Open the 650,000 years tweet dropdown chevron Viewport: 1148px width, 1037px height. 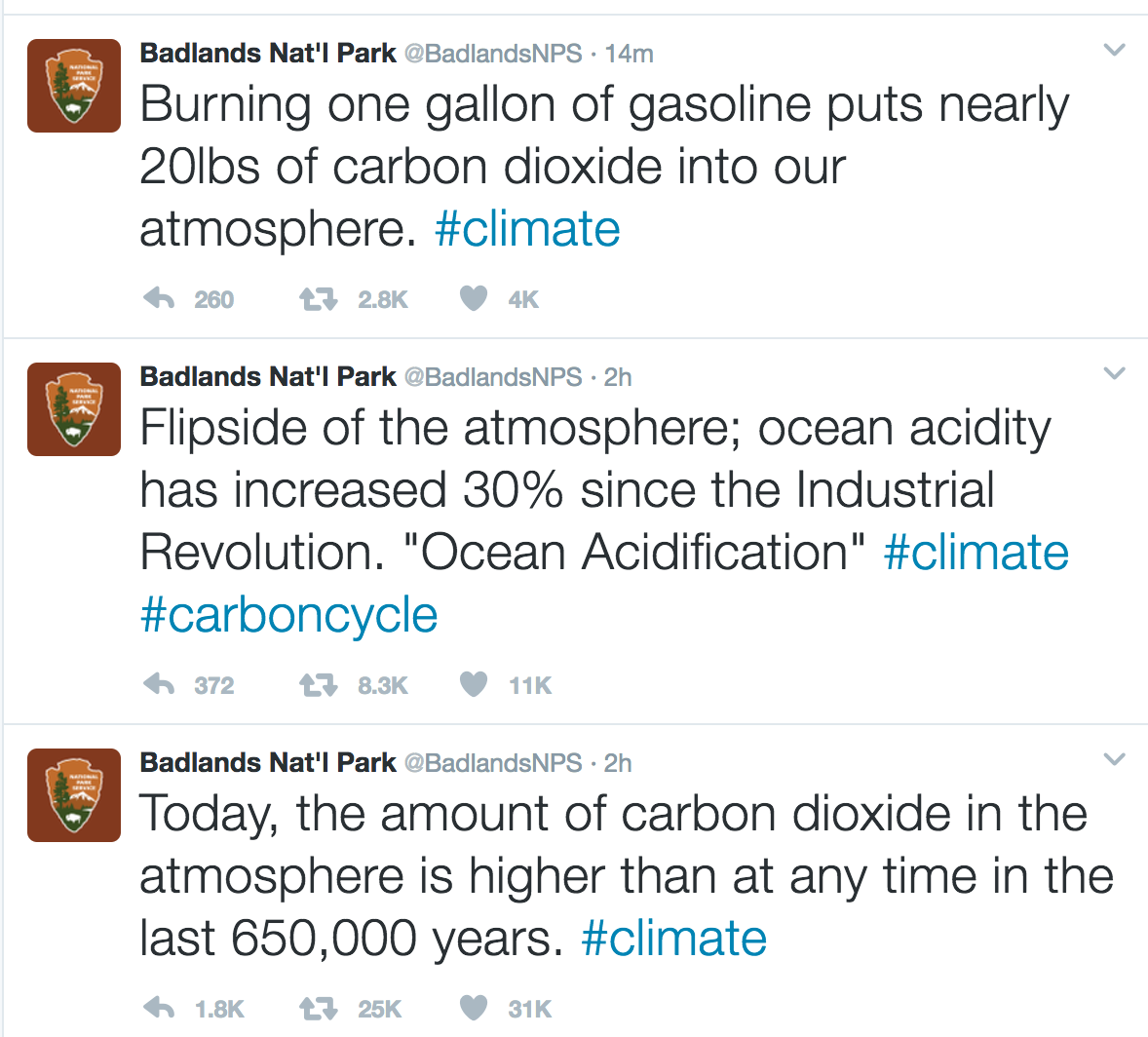coord(1114,759)
